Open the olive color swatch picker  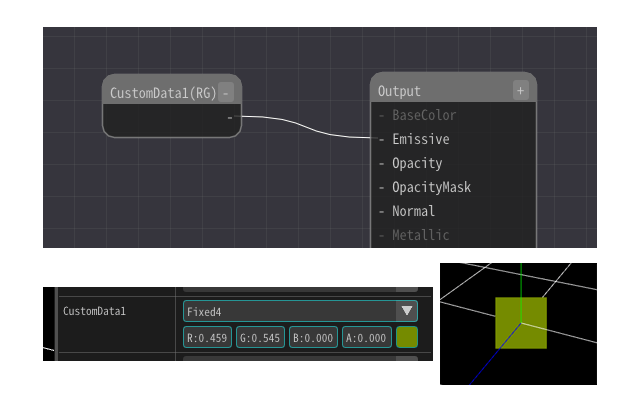tap(407, 337)
